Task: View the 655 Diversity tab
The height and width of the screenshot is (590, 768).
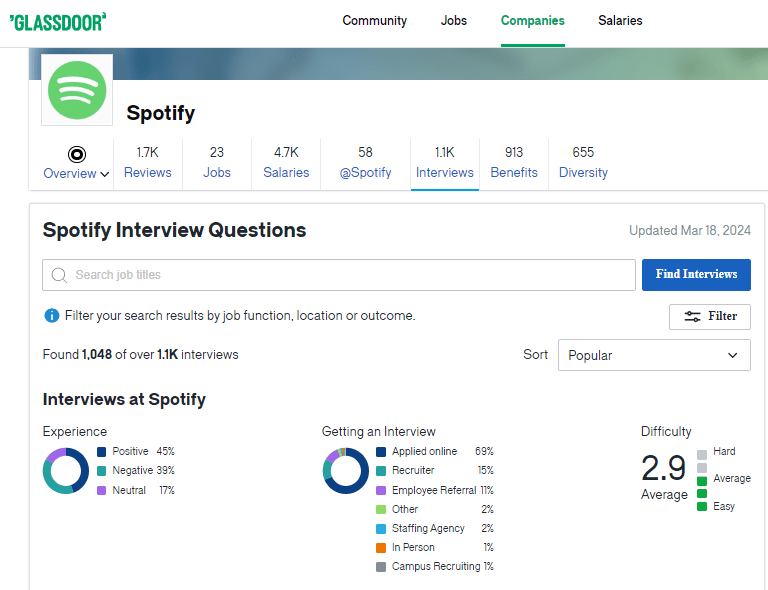Action: (583, 163)
